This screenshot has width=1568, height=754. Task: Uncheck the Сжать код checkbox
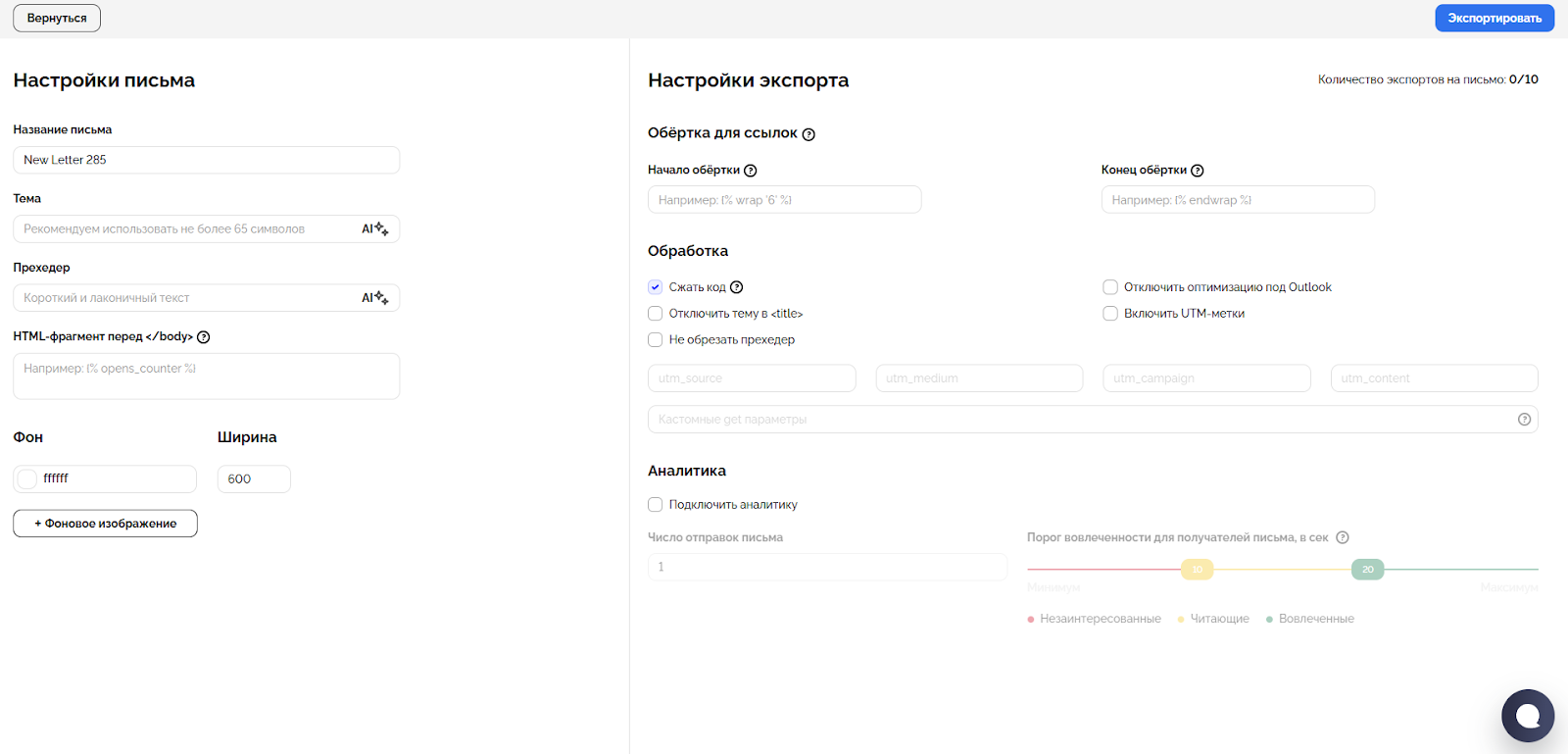656,287
